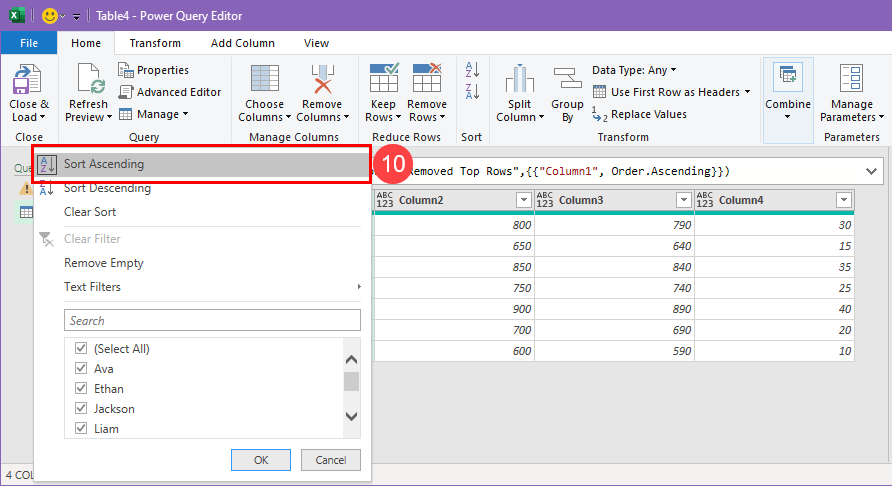Click the Group By icon
The width and height of the screenshot is (892, 486).
click(567, 79)
